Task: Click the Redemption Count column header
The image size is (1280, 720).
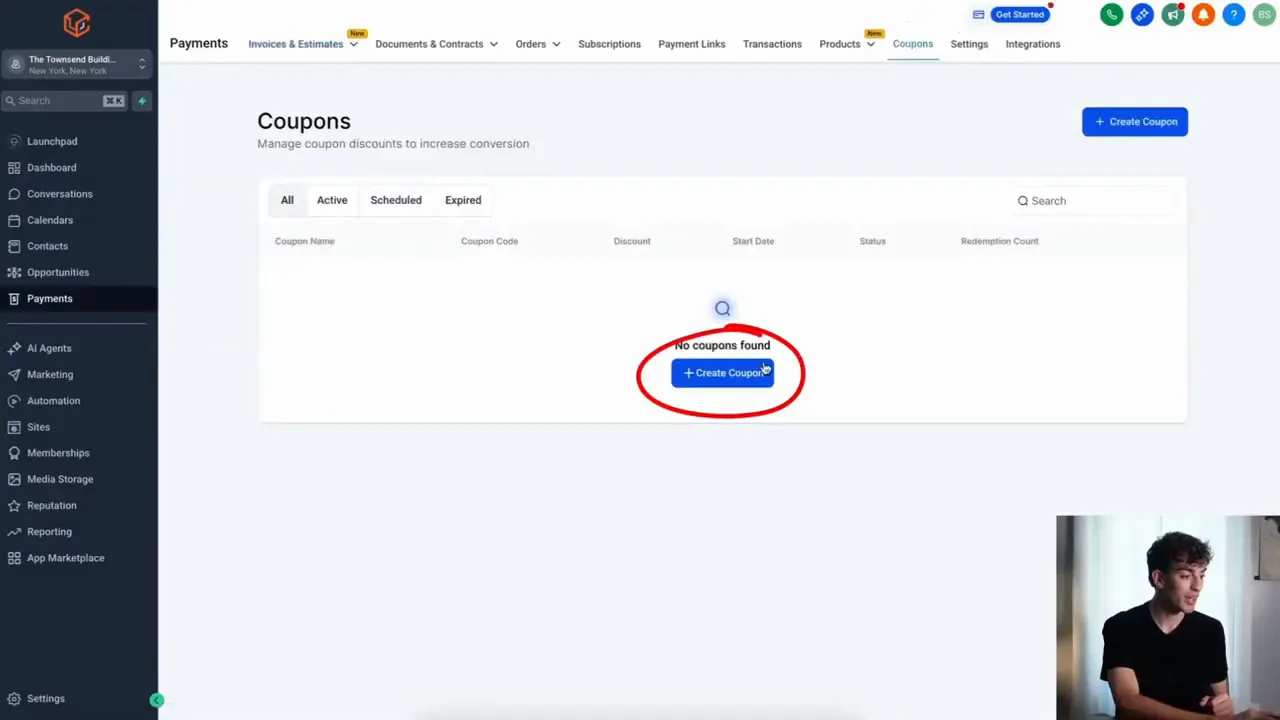Action: tap(999, 241)
